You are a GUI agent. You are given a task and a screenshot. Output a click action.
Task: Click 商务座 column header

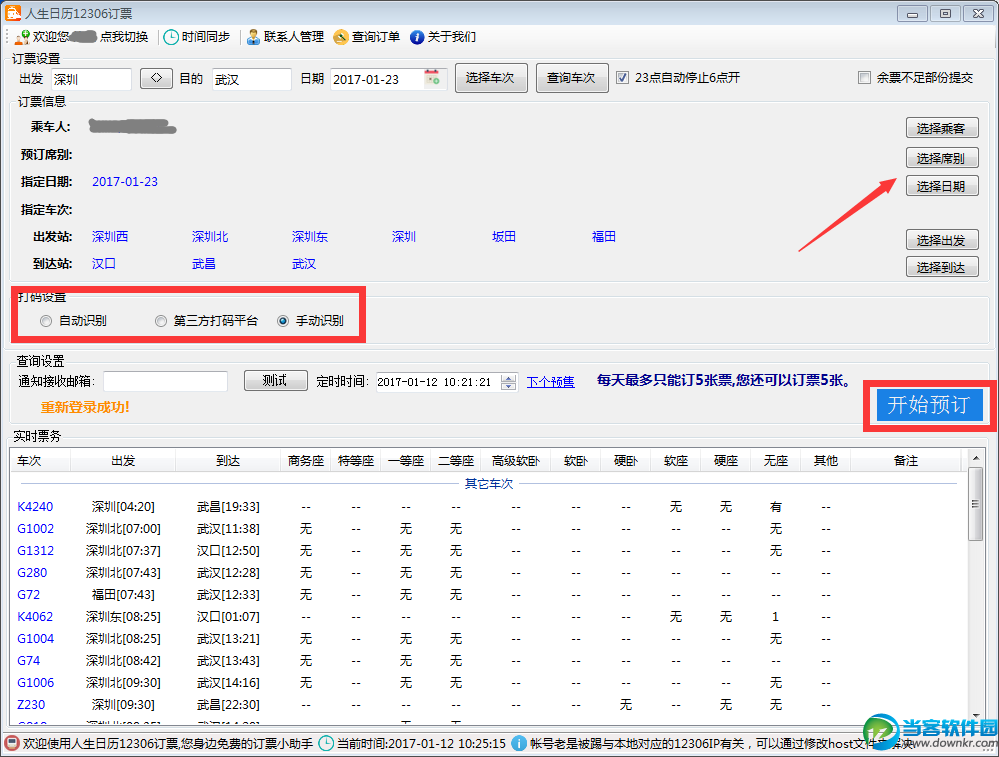tap(306, 460)
